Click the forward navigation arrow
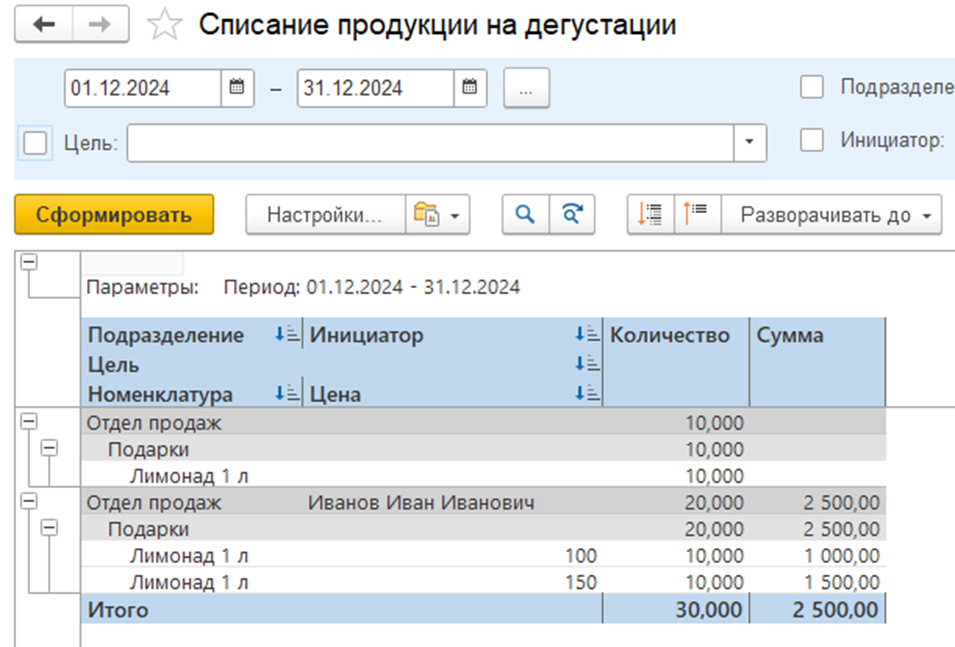955x647 pixels. tap(98, 25)
